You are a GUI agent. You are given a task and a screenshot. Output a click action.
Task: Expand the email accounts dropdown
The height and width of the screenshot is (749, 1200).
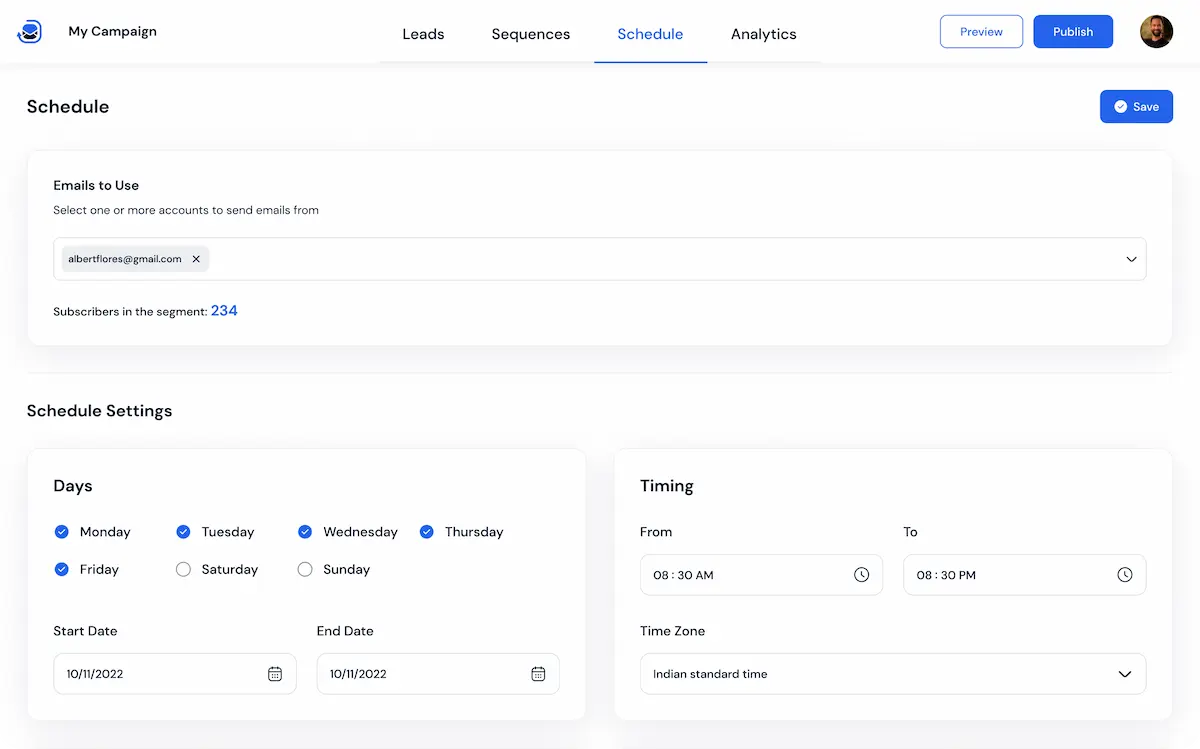click(1131, 259)
